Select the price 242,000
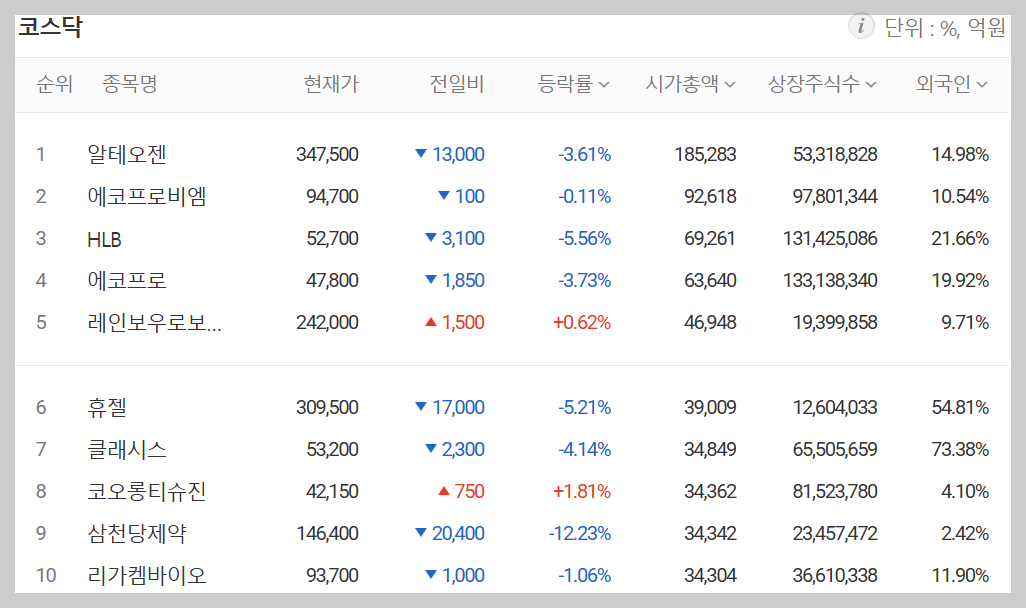This screenshot has width=1026, height=608. [327, 323]
